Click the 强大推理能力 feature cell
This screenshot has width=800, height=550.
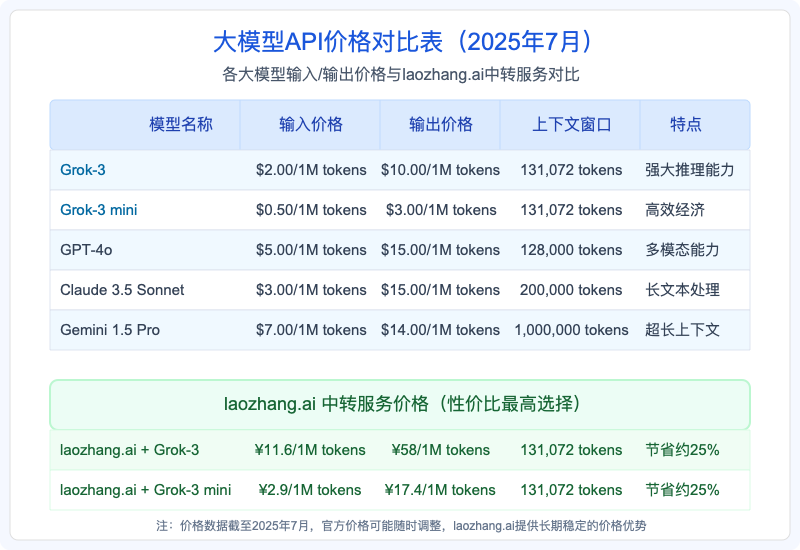point(689,169)
